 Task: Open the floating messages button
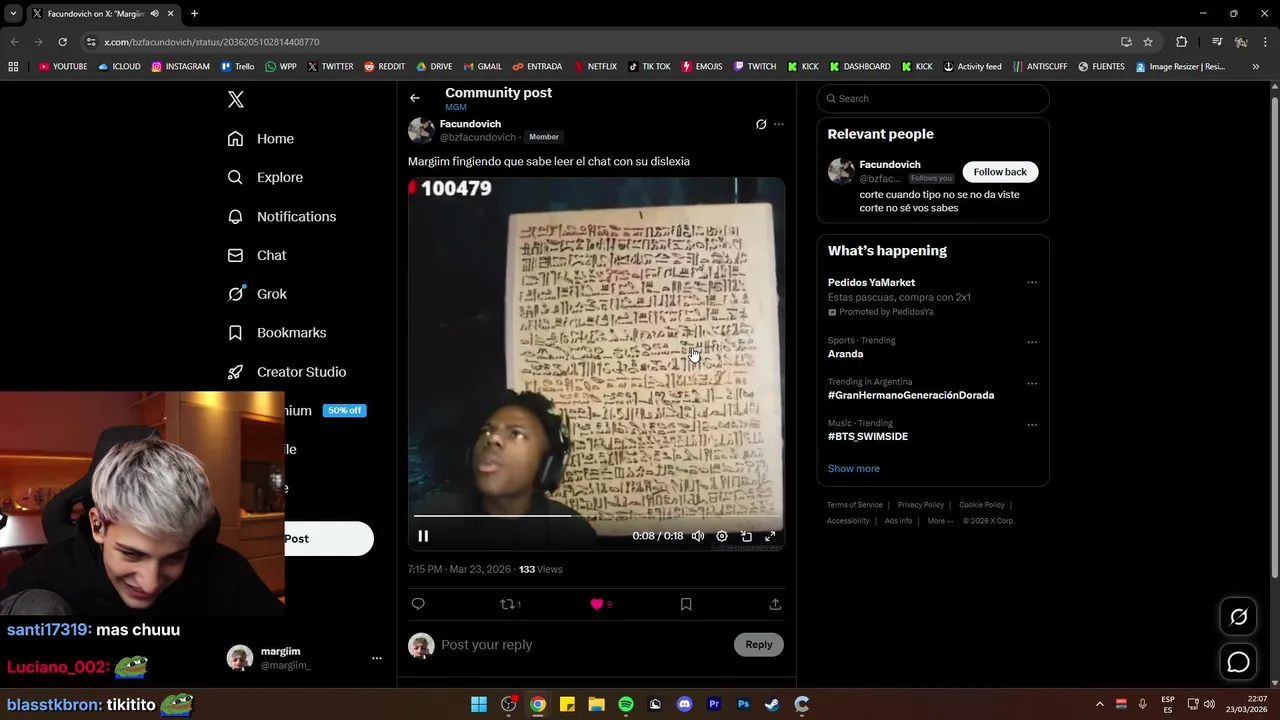click(1239, 662)
